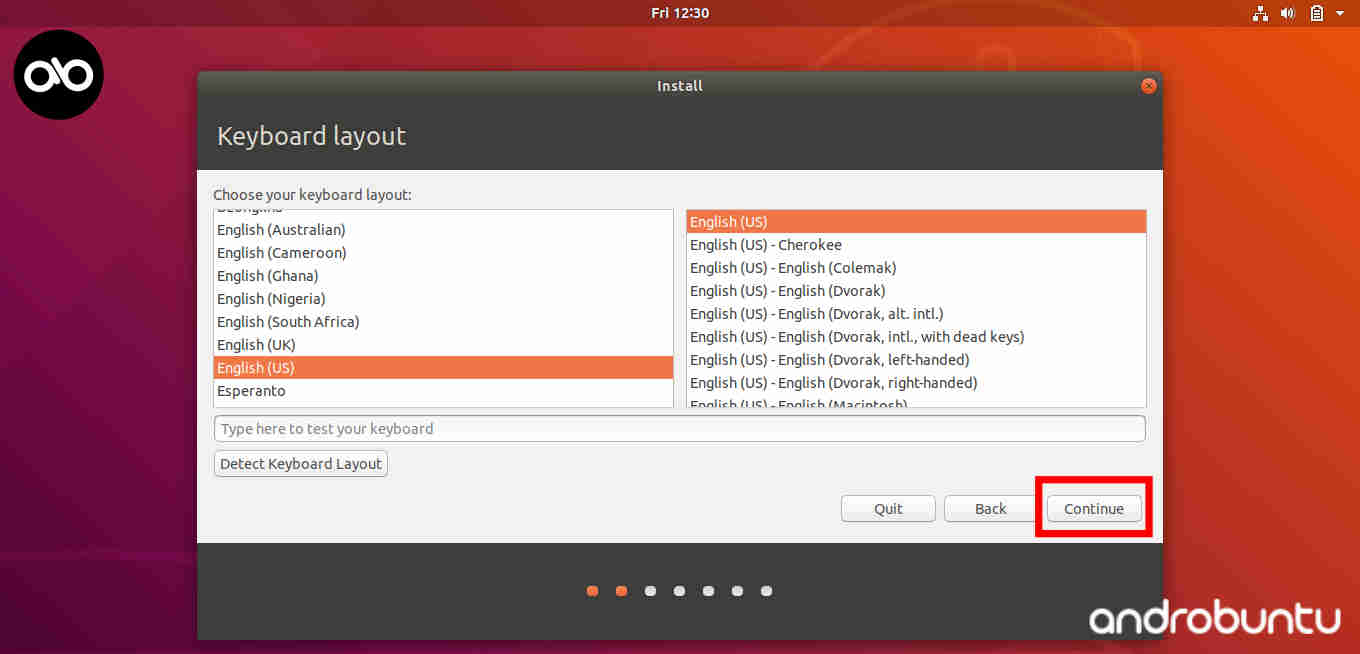This screenshot has width=1360, height=654.
Task: Click the battery icon in the top bar
Action: pos(1316,13)
